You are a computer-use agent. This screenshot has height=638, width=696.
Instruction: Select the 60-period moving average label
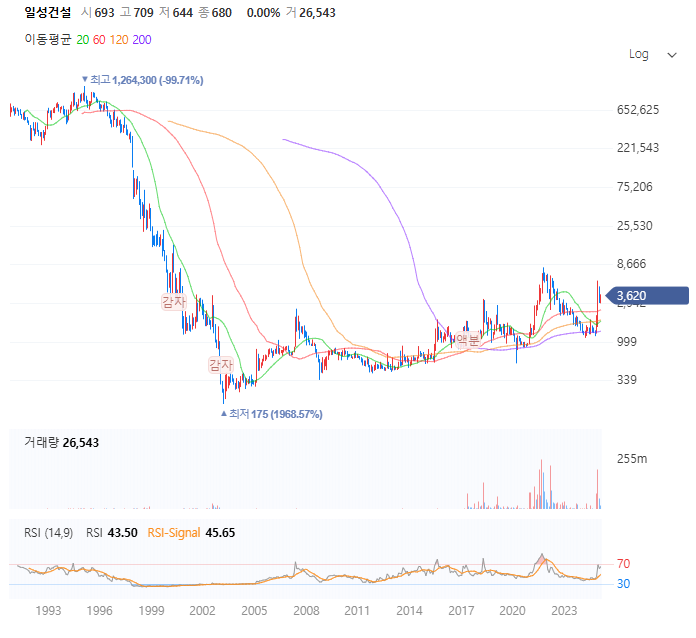coord(99,40)
